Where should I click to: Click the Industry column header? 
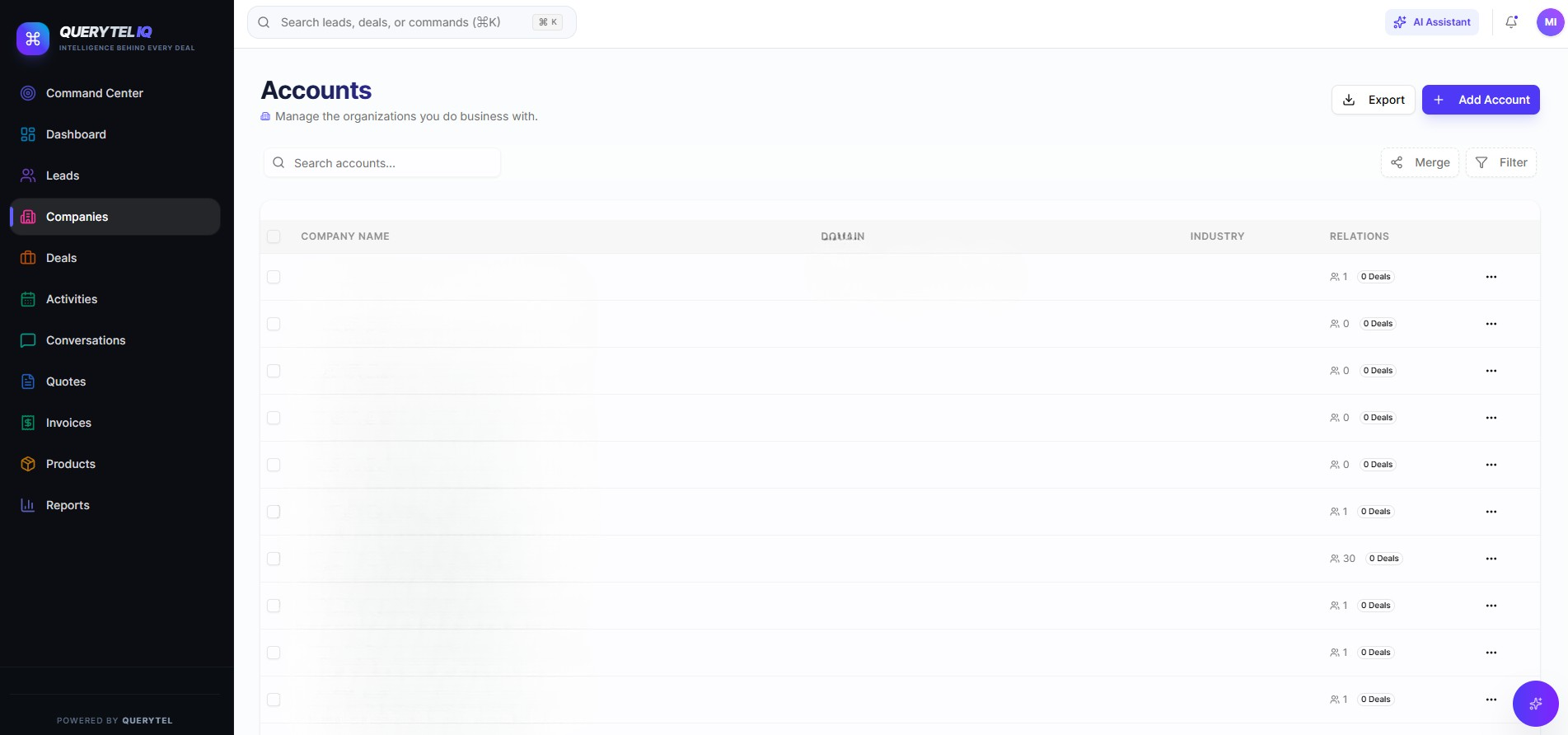1217,236
